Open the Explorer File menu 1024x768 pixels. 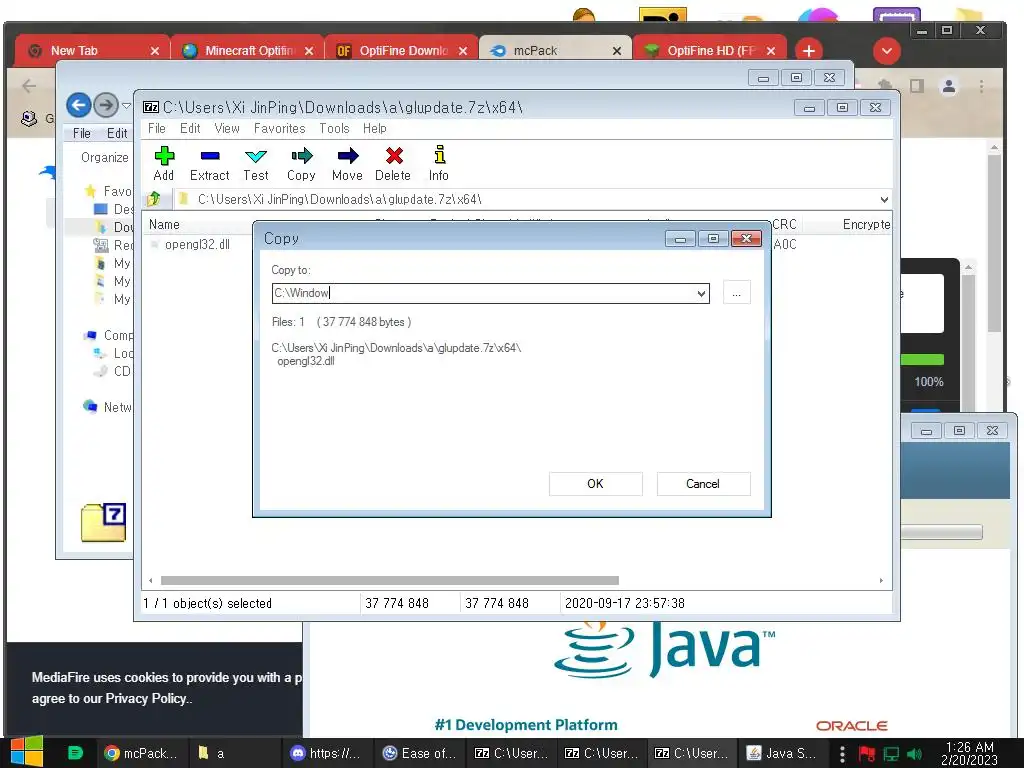point(82,133)
